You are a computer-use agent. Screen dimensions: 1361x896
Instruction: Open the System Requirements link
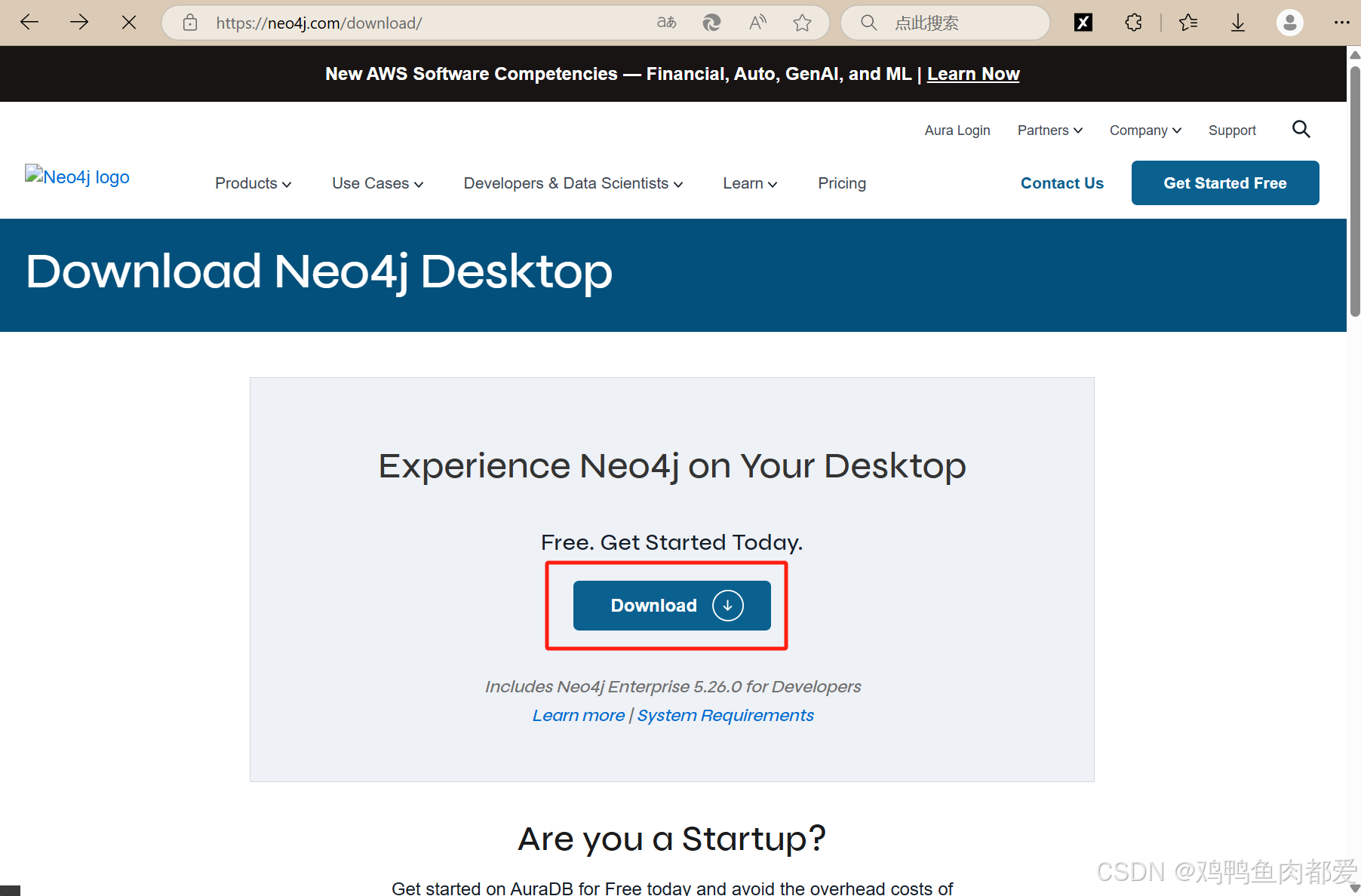click(x=724, y=715)
